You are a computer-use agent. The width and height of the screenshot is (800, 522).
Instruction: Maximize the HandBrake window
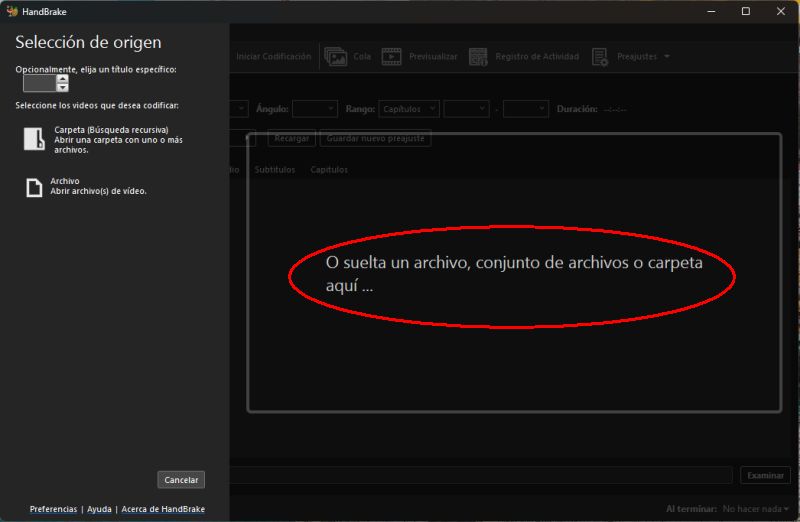pos(745,11)
